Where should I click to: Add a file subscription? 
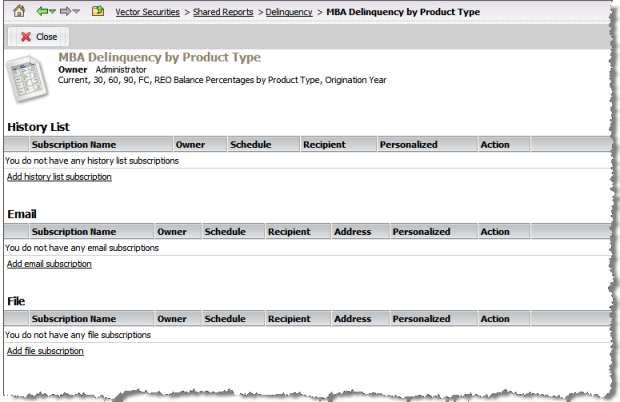point(45,351)
